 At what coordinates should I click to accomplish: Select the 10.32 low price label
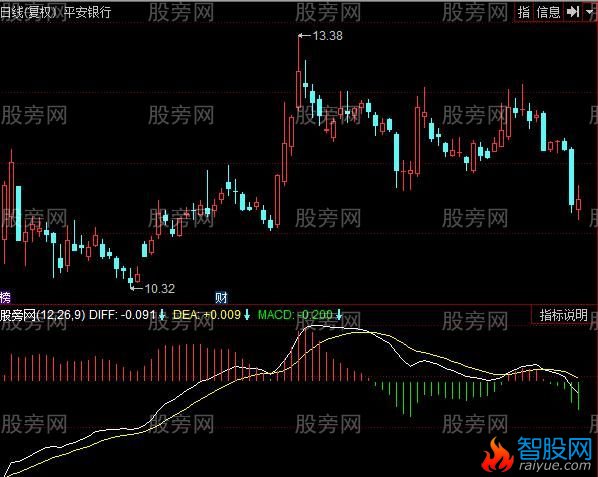point(160,289)
